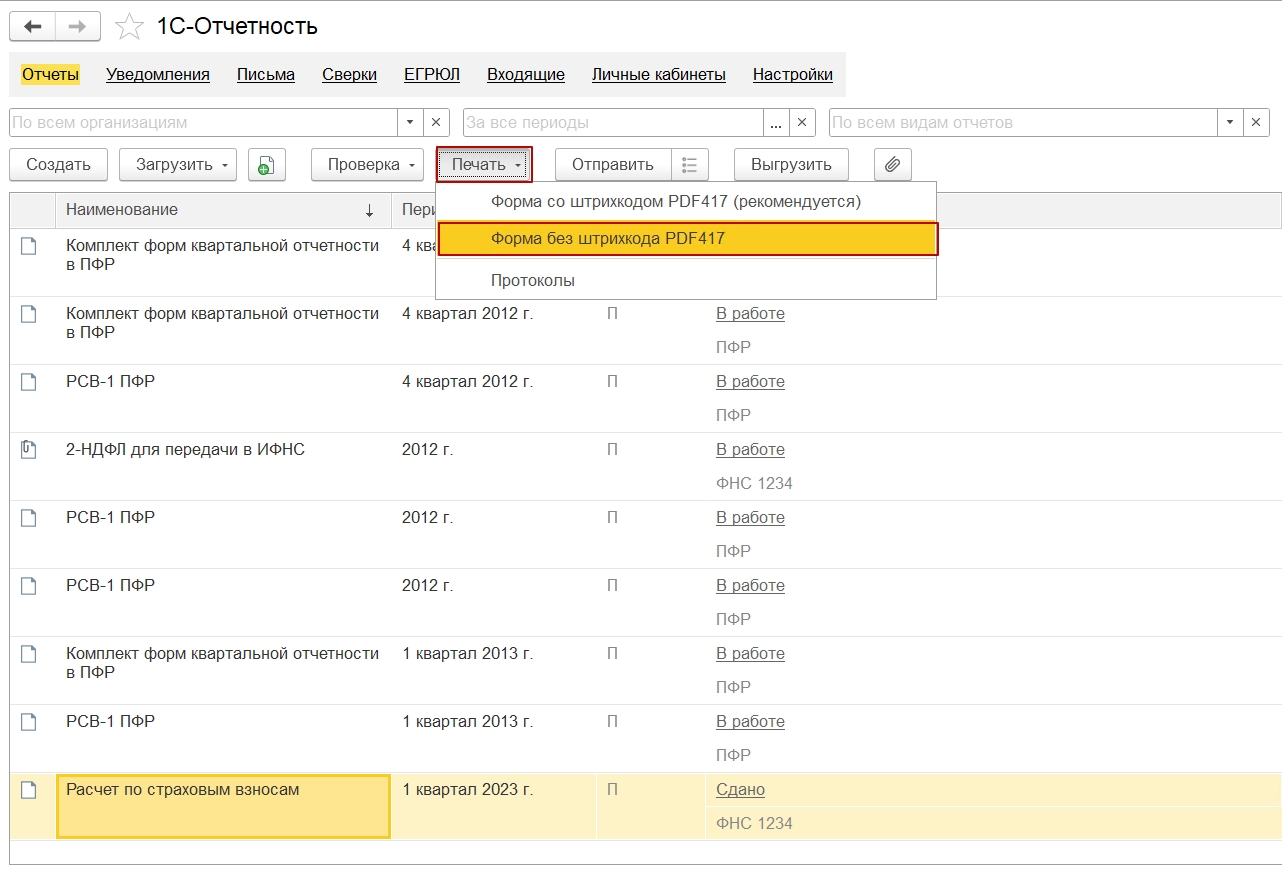This screenshot has height=874, width=1282.
Task: Open the Настройки tab
Action: 793,74
